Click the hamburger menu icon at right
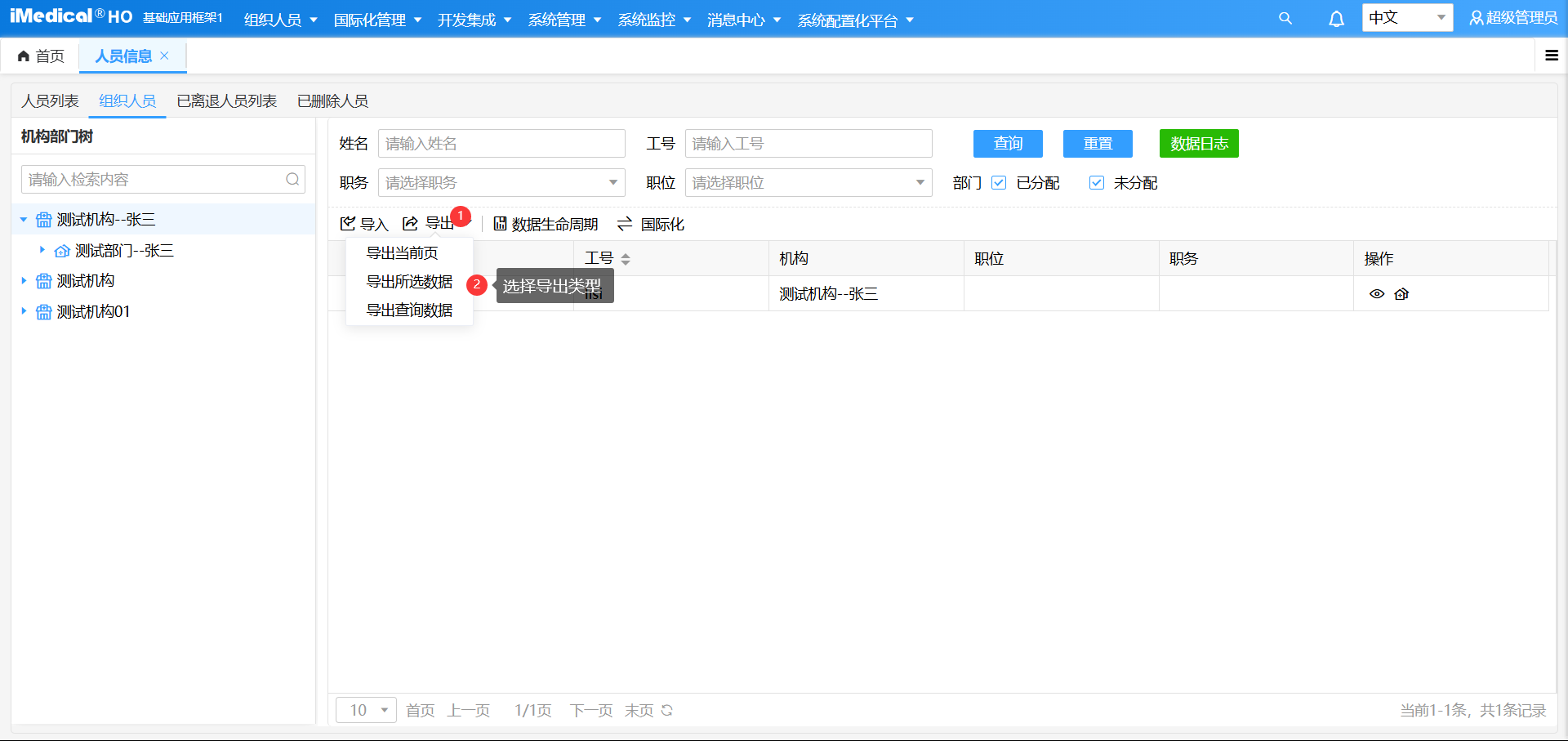The image size is (1568, 741). click(1552, 56)
